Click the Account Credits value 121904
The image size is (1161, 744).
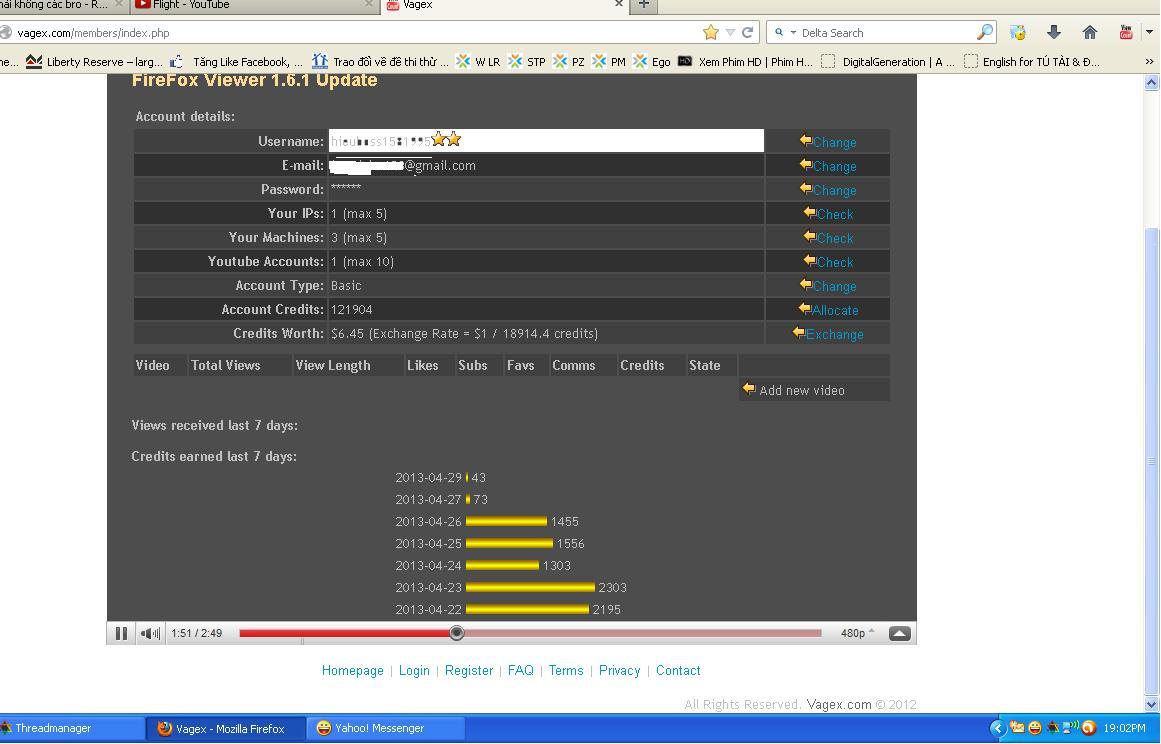coord(352,309)
